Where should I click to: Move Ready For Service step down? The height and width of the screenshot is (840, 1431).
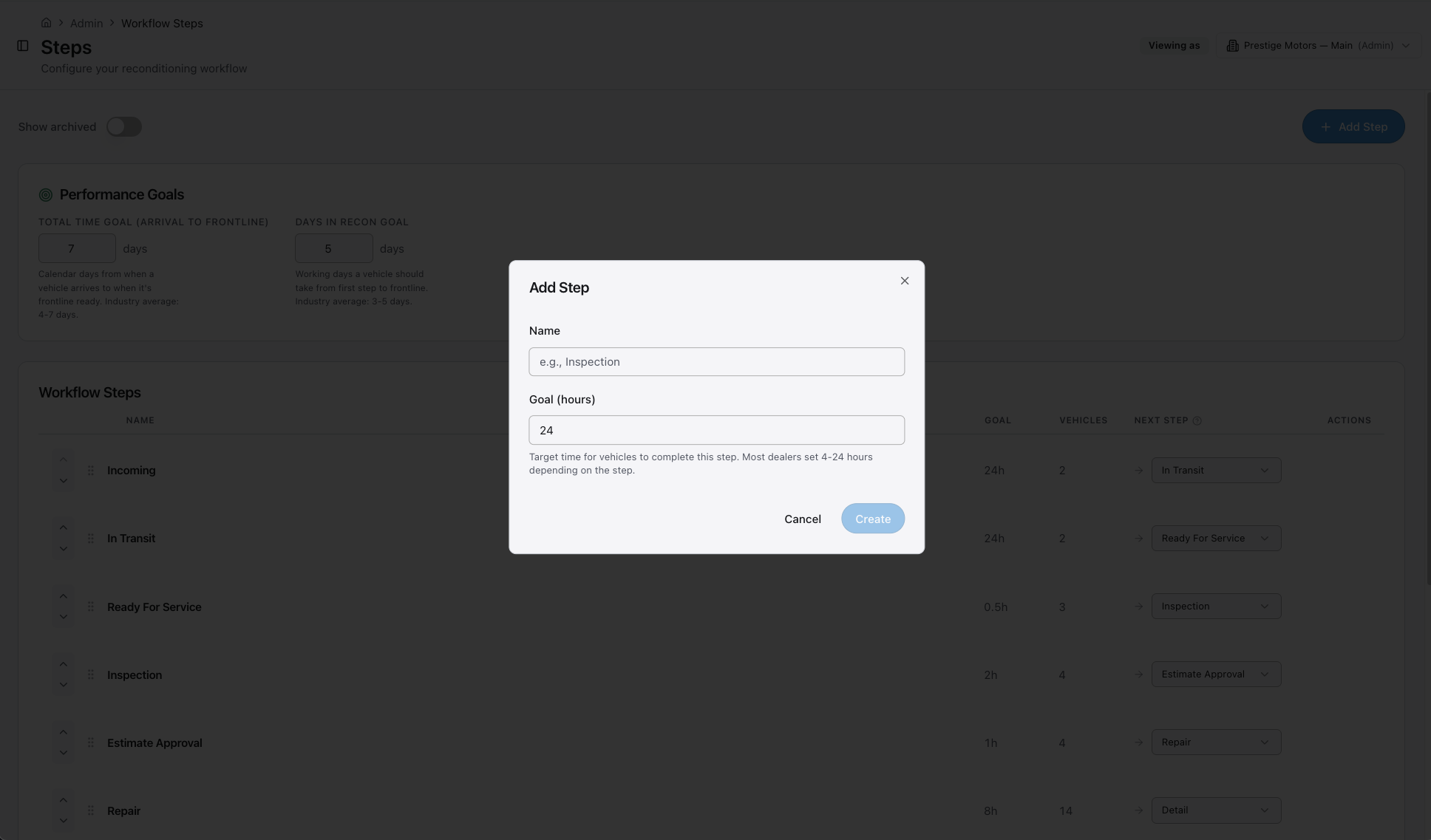point(64,617)
